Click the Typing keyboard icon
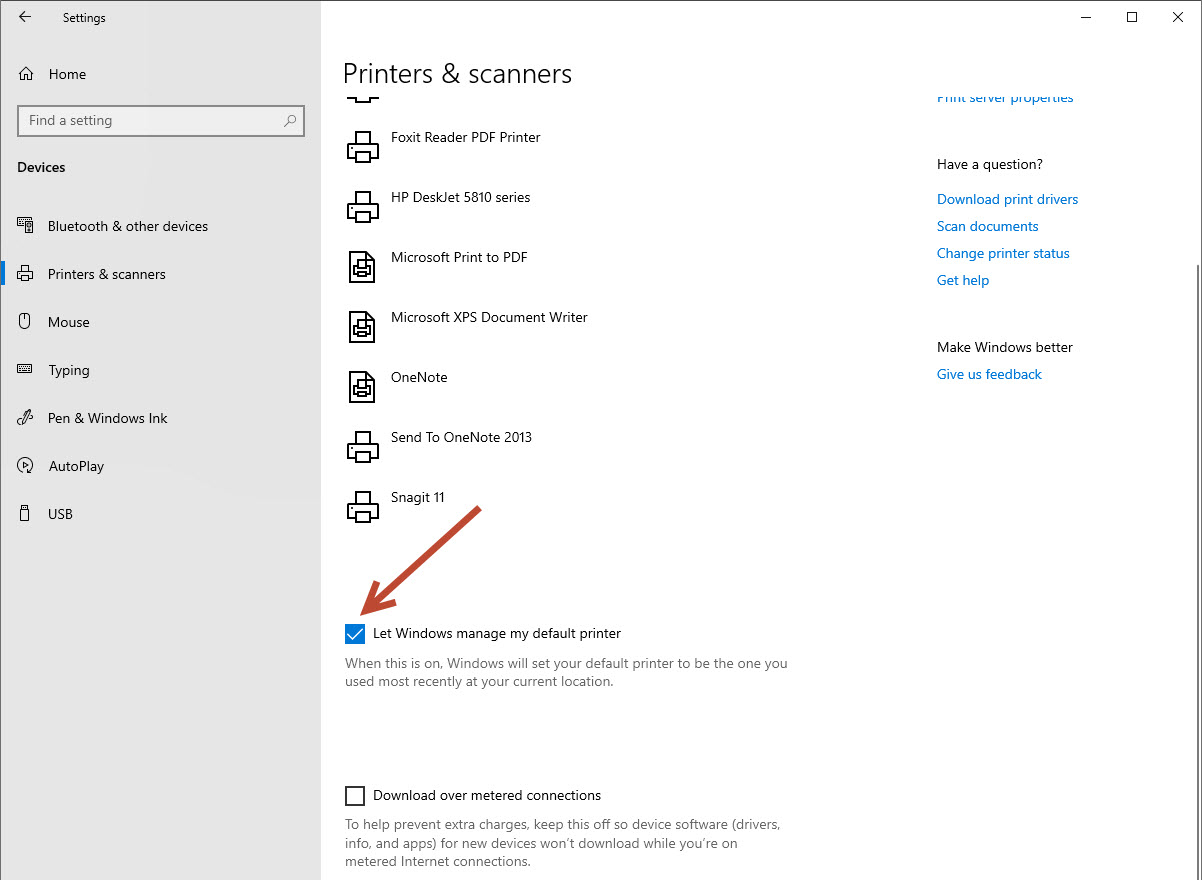 pos(26,370)
